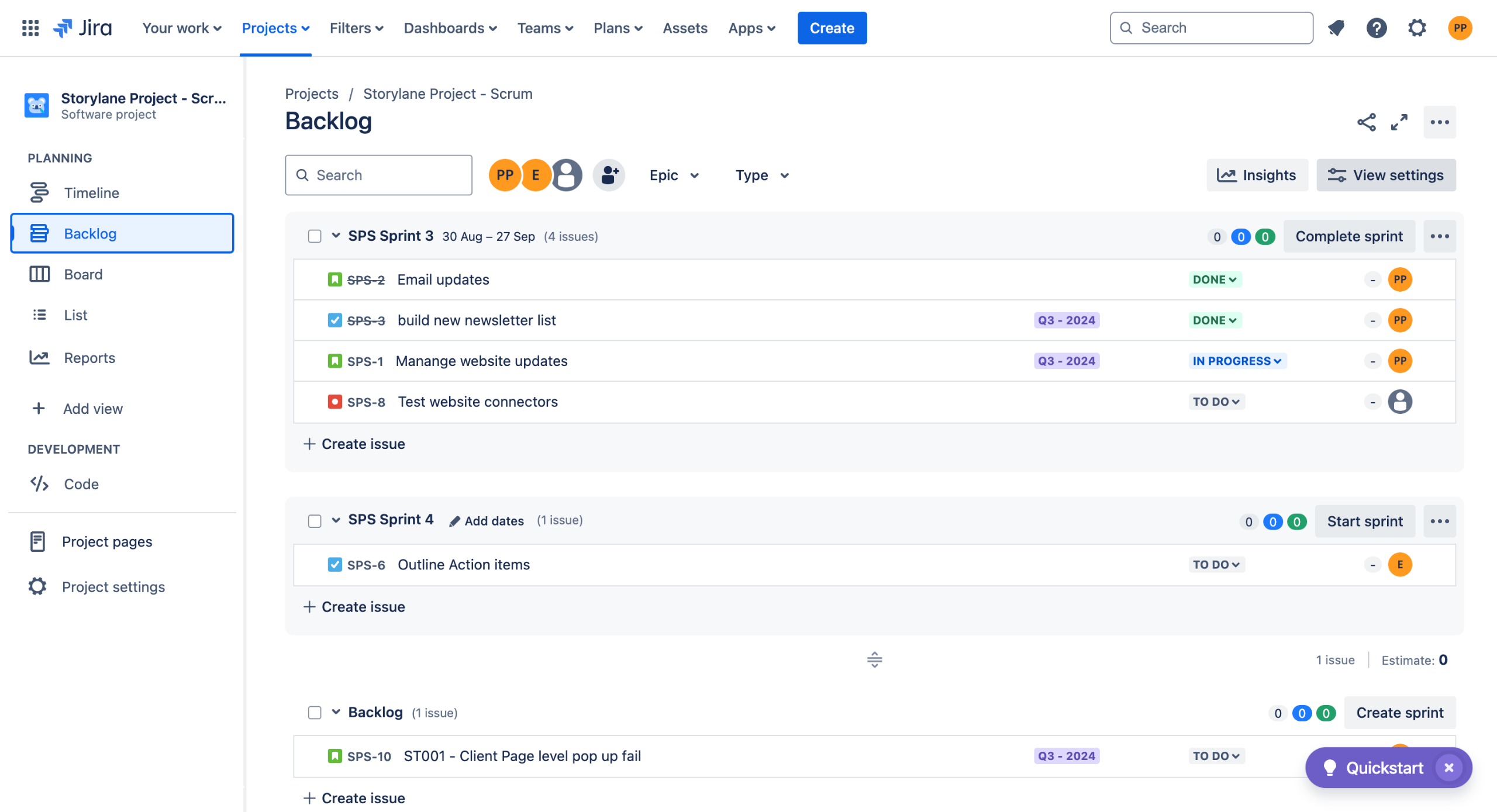Click the Complete sprint button
The image size is (1497, 812).
(x=1348, y=236)
